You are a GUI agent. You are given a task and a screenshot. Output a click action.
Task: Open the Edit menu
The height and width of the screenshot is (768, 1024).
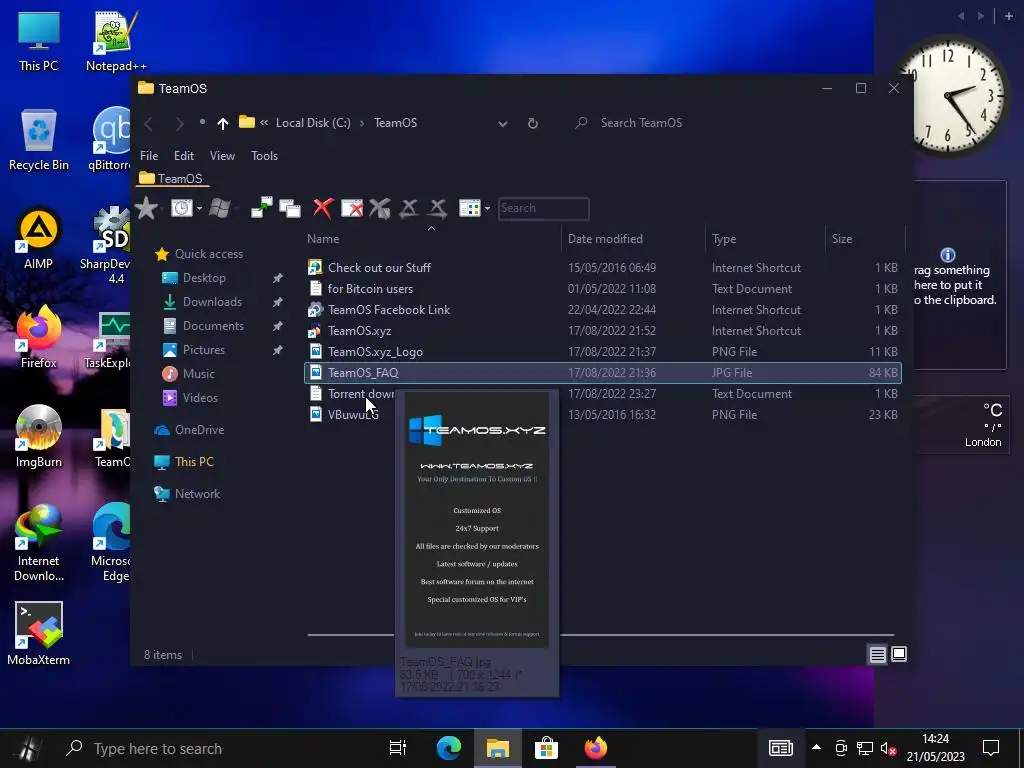coord(184,155)
